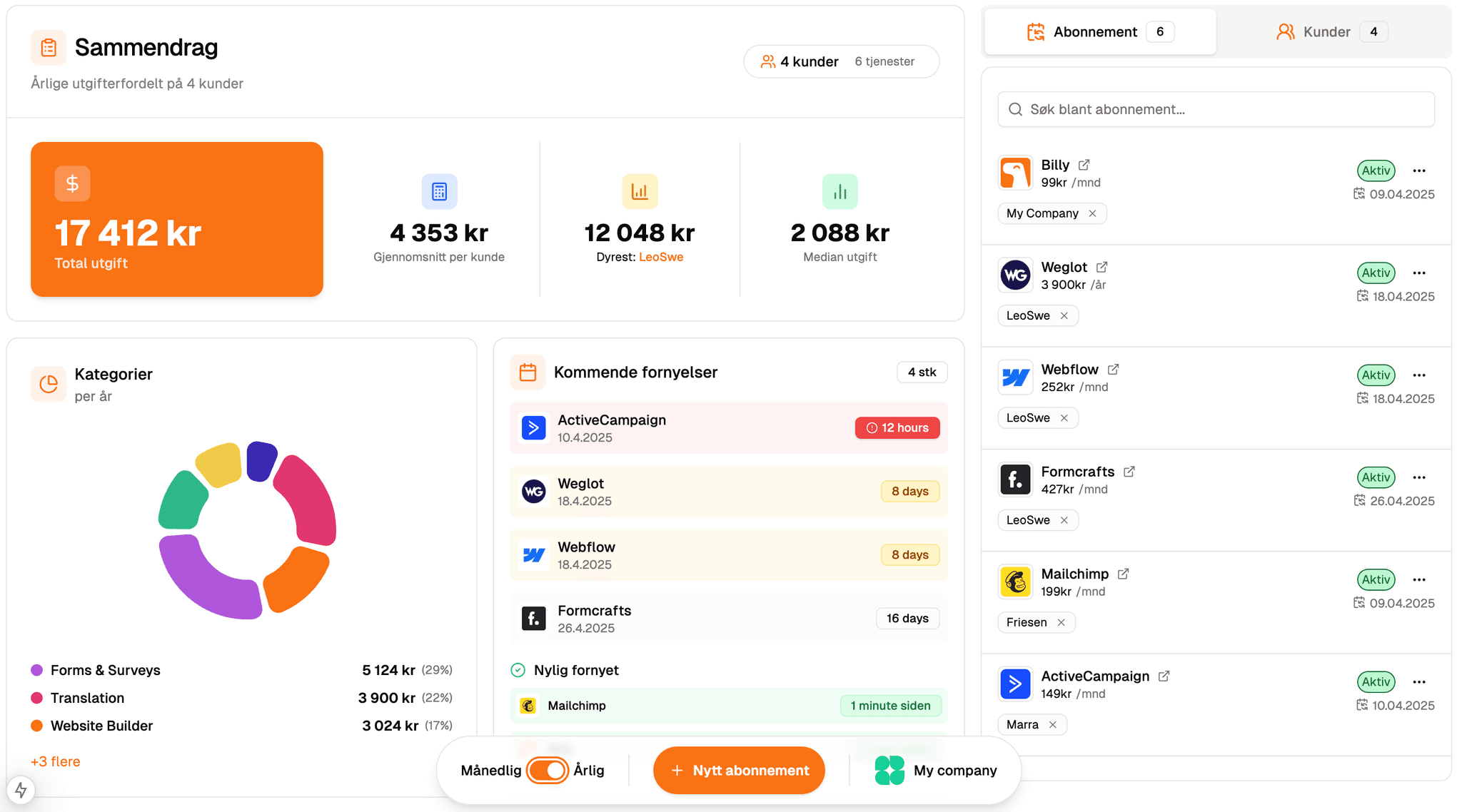1462x812 pixels.
Task: Click the Kategorier pie chart icon
Action: [49, 384]
